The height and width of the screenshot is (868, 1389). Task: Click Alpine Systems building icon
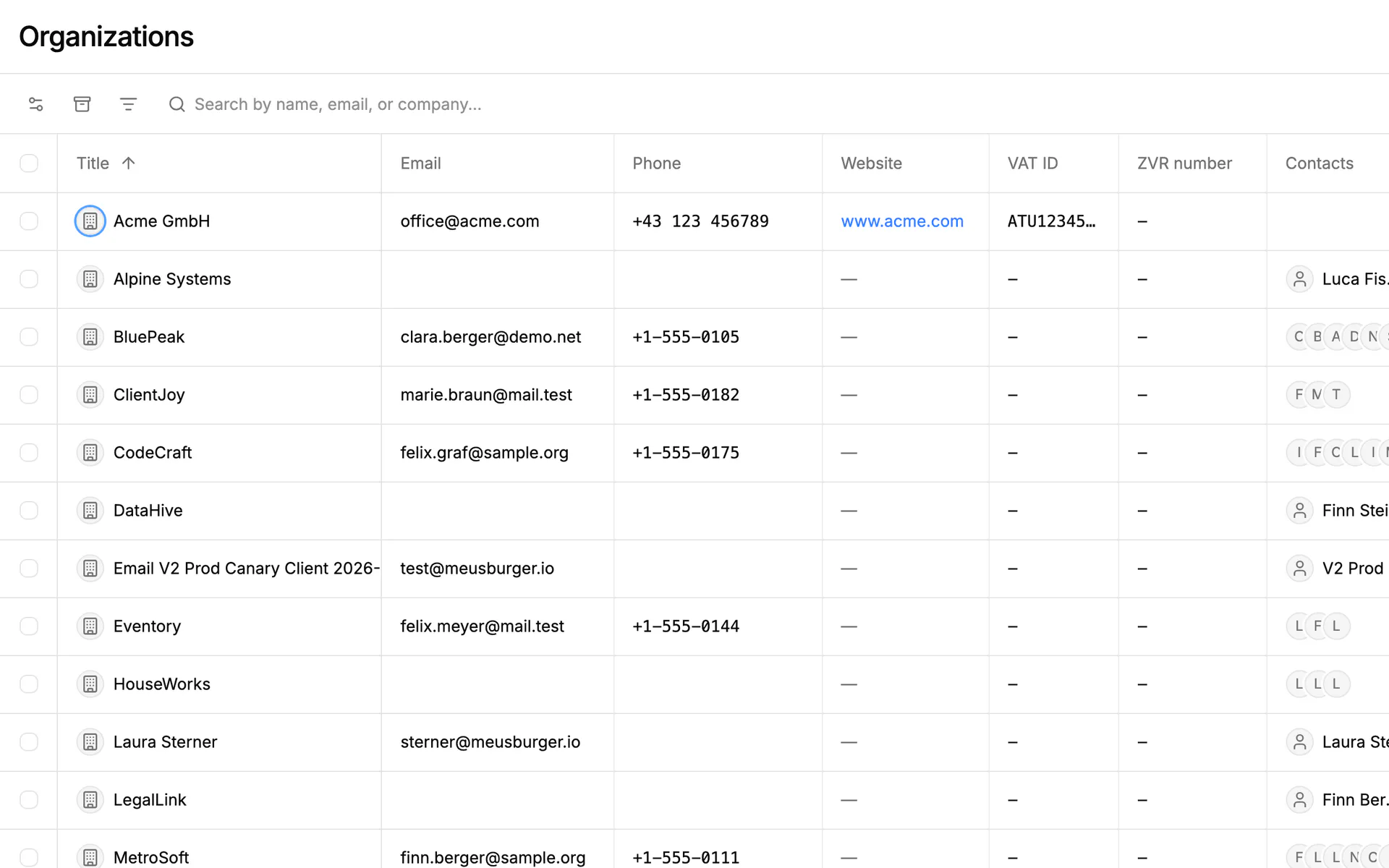pyautogui.click(x=90, y=279)
